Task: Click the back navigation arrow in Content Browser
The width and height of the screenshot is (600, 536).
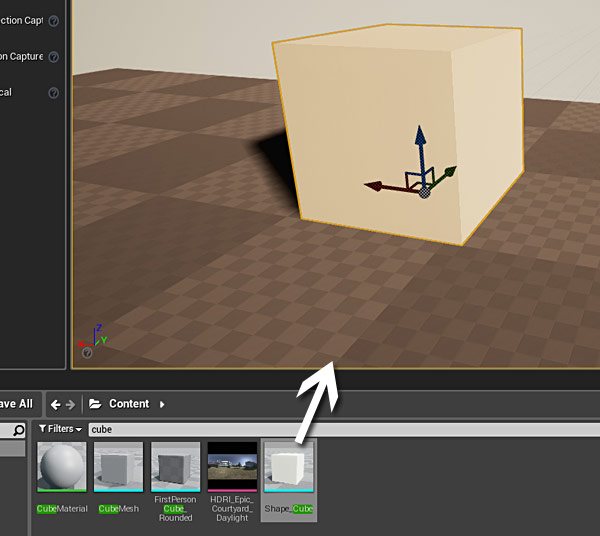Action: (55, 404)
